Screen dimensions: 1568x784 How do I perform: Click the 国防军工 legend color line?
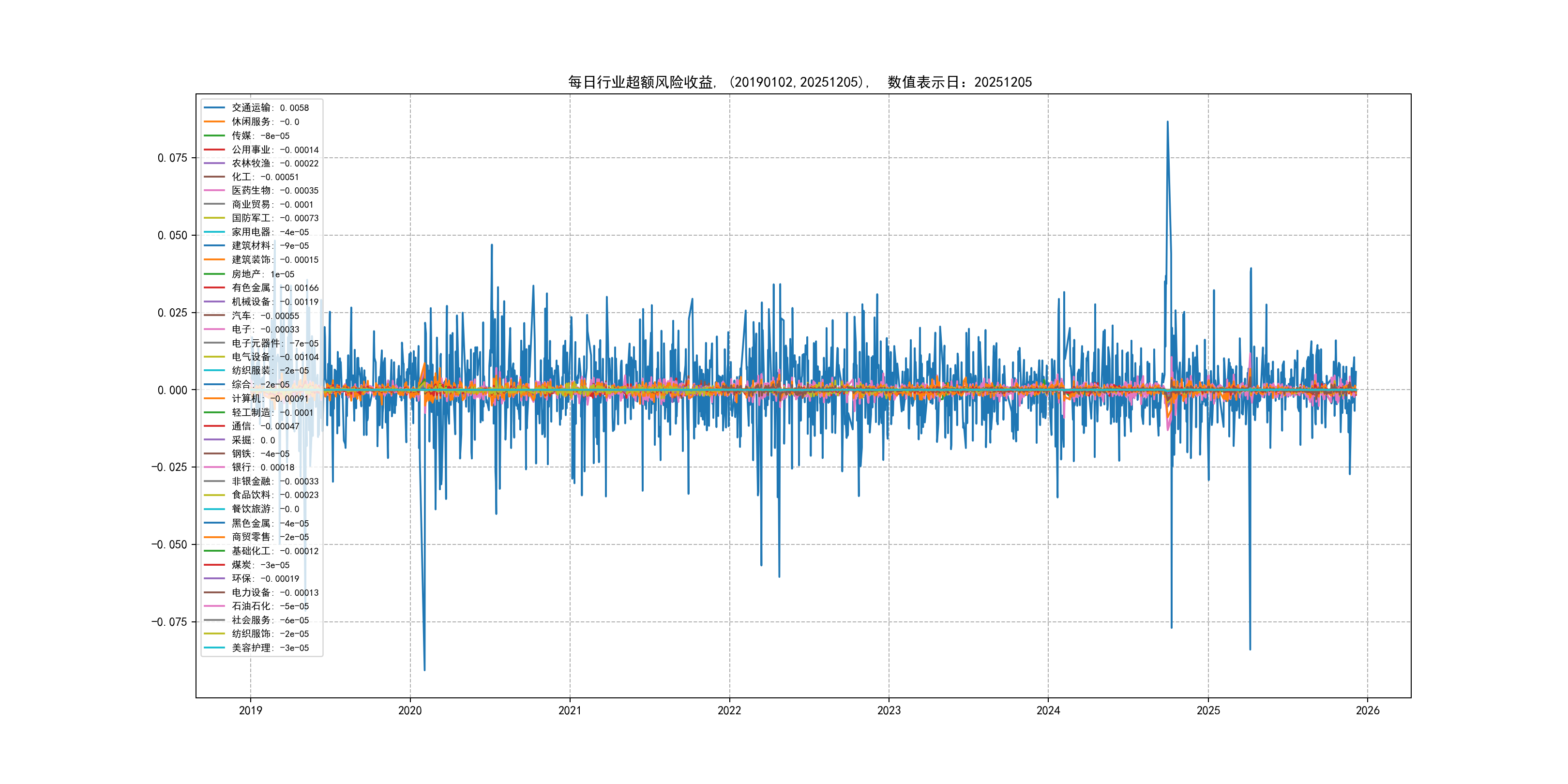point(214,218)
